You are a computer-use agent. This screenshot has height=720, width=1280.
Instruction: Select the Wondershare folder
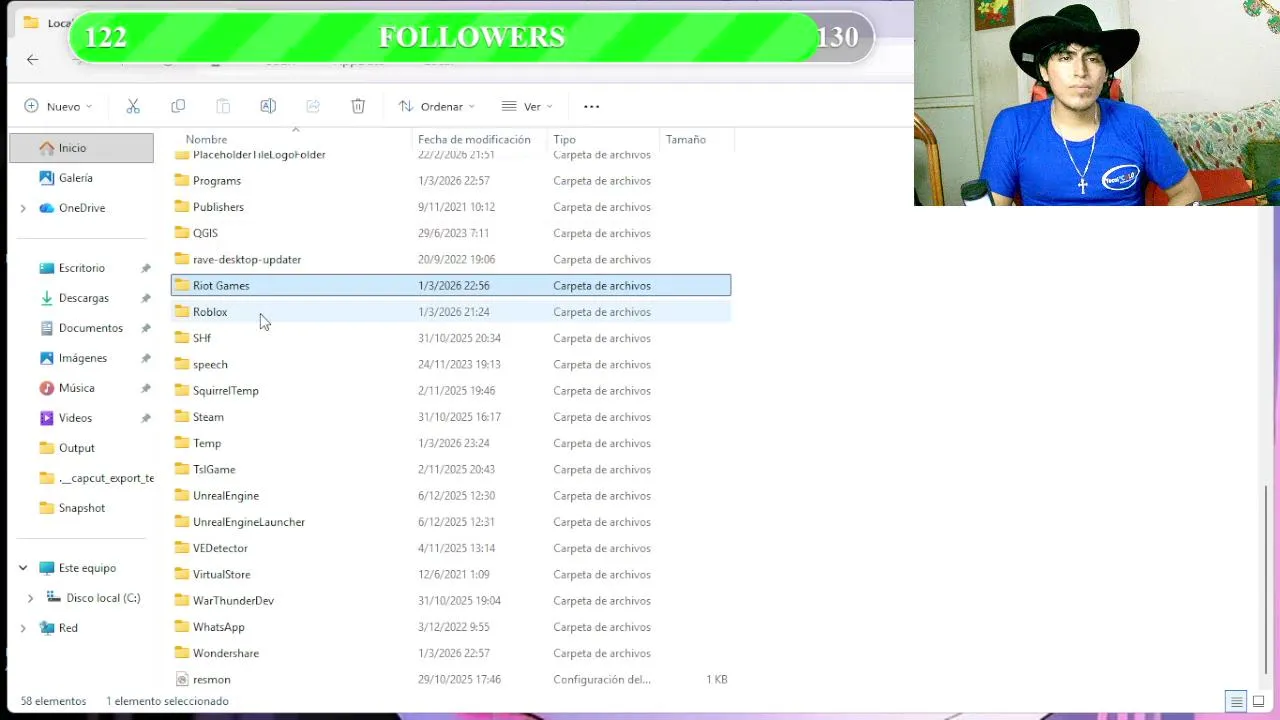pos(451,653)
